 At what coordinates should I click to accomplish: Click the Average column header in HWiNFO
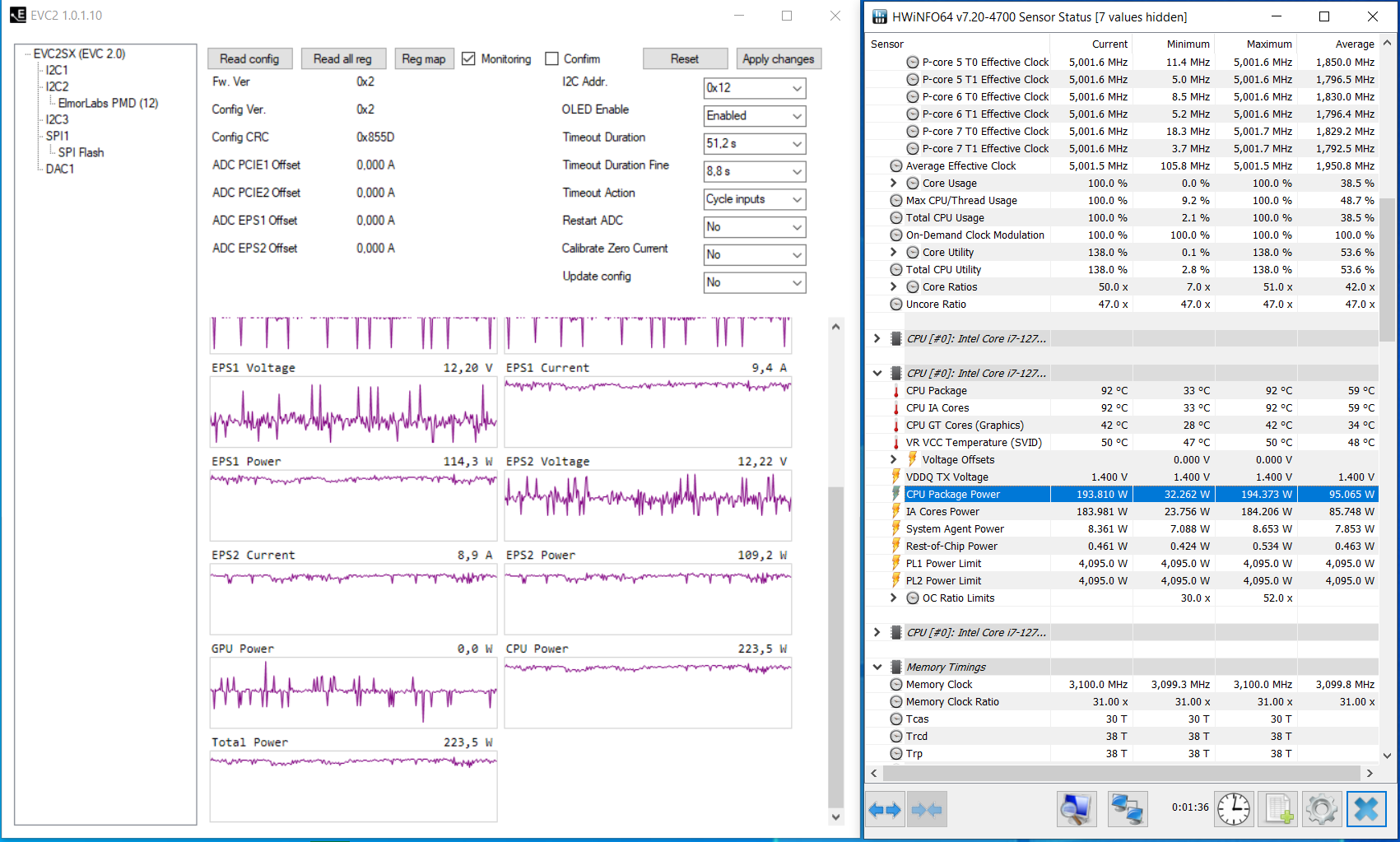(1338, 44)
